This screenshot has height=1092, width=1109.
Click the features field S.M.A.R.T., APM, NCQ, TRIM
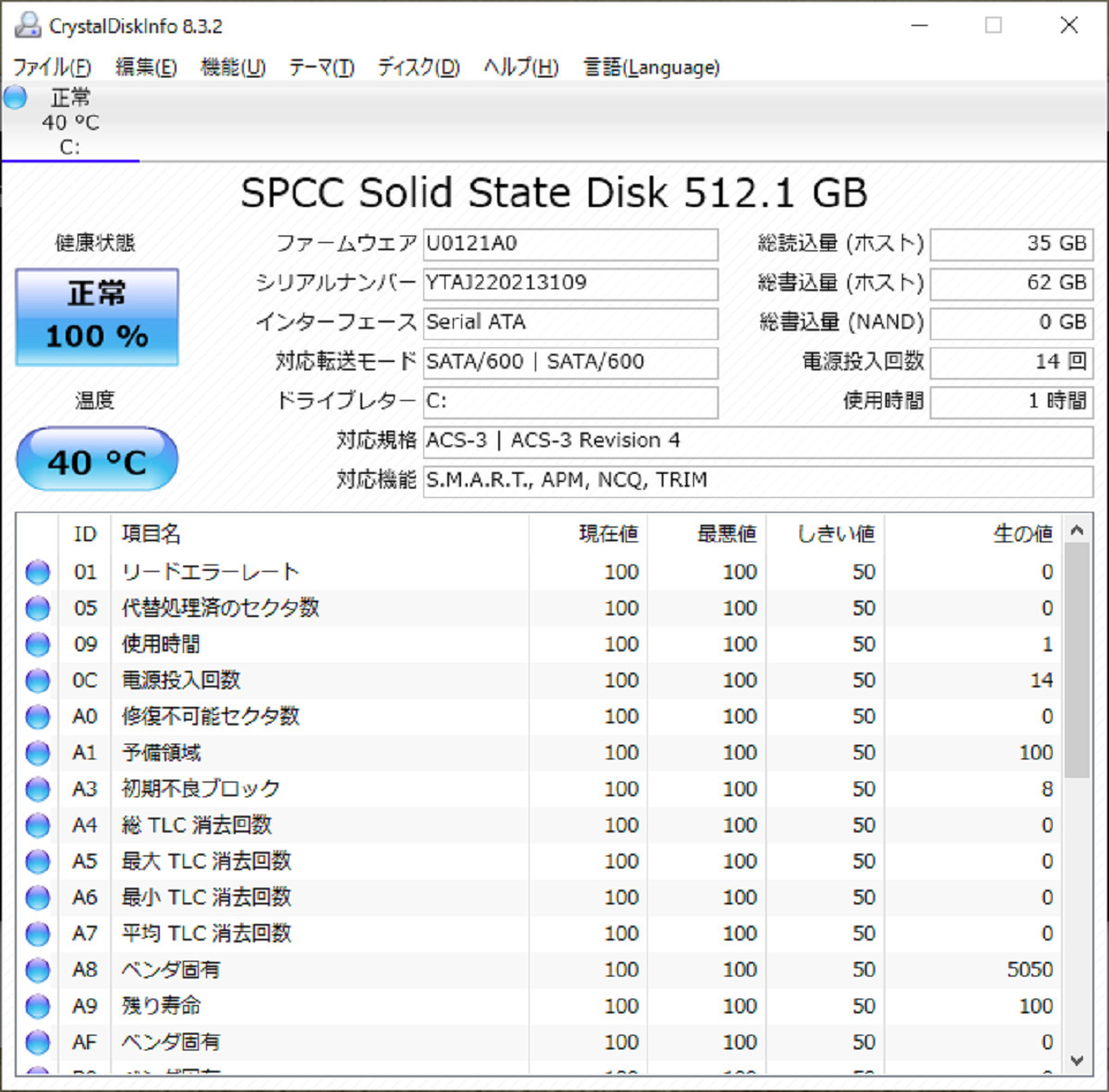tap(758, 480)
